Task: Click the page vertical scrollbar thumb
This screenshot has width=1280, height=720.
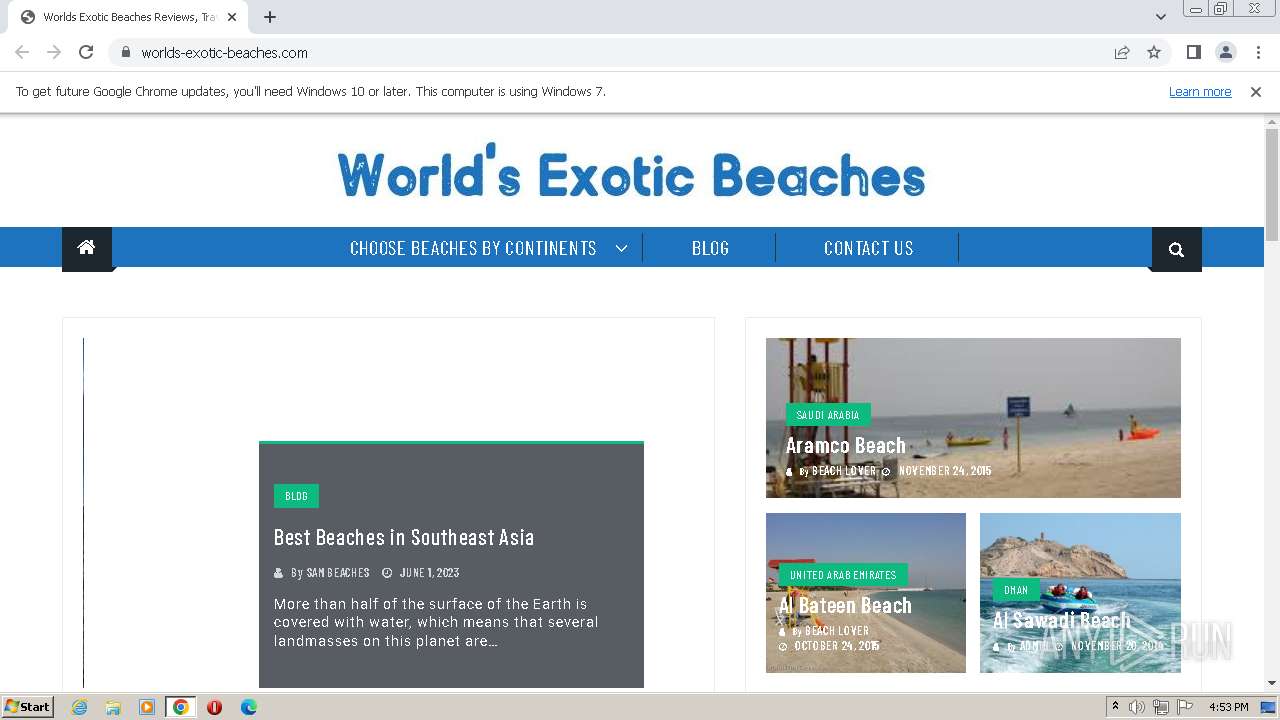Action: pos(1272,184)
